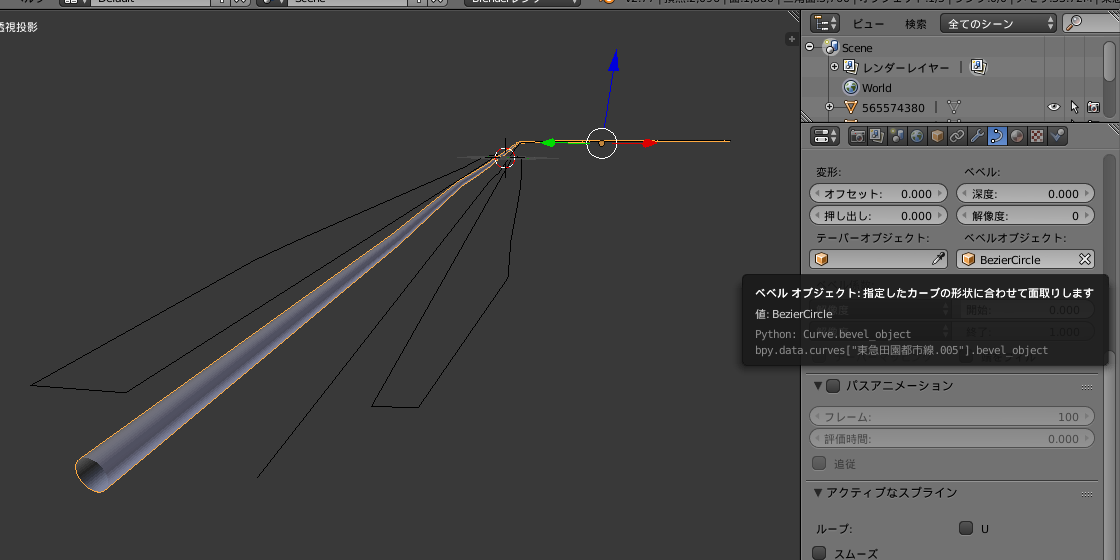Image resolution: width=1120 pixels, height=560 pixels.
Task: Click the green Y-axis manipulator arrow
Action: [x=548, y=143]
